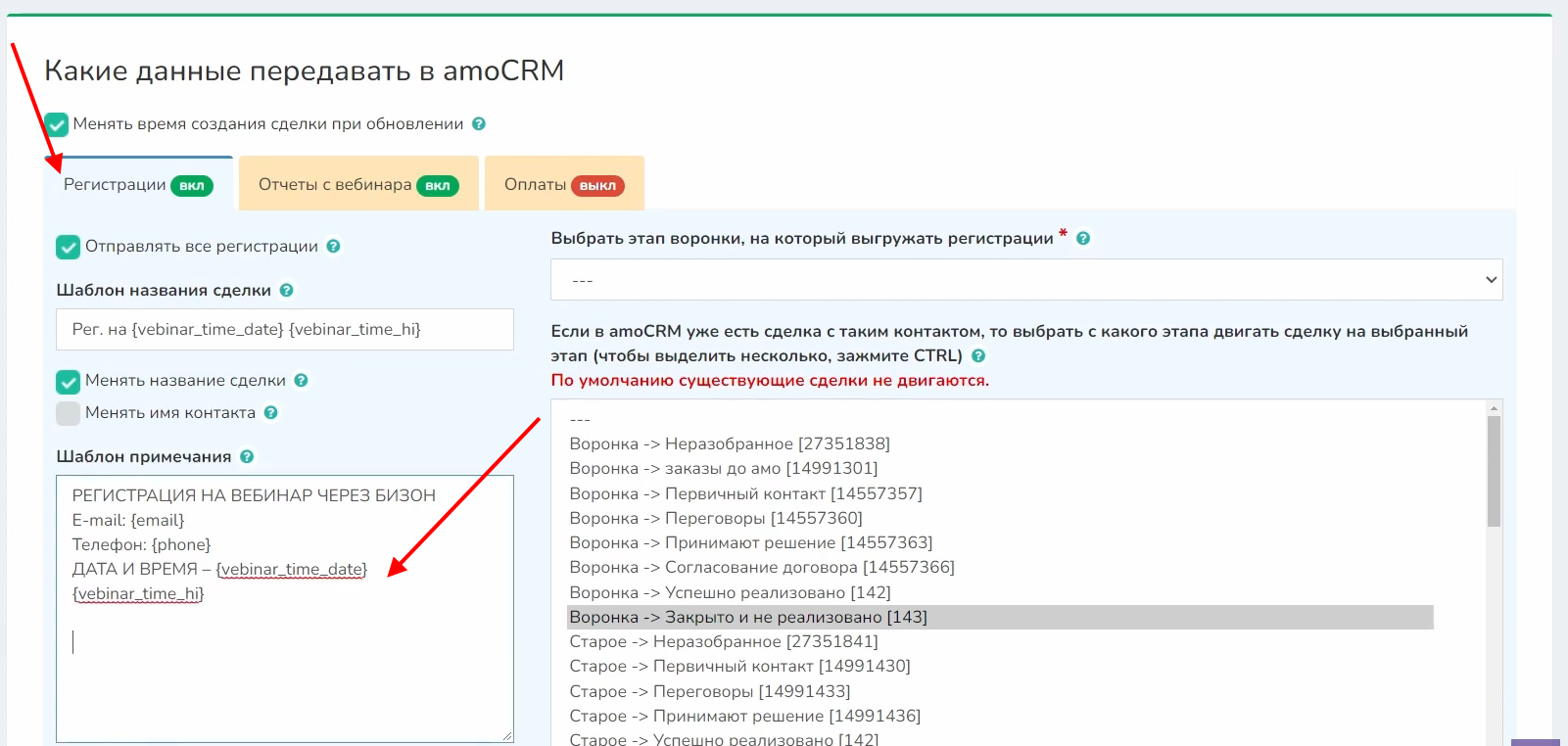Click help icon next to 'Менять имя контакта'
This screenshot has height=746, width=1568.
271,413
